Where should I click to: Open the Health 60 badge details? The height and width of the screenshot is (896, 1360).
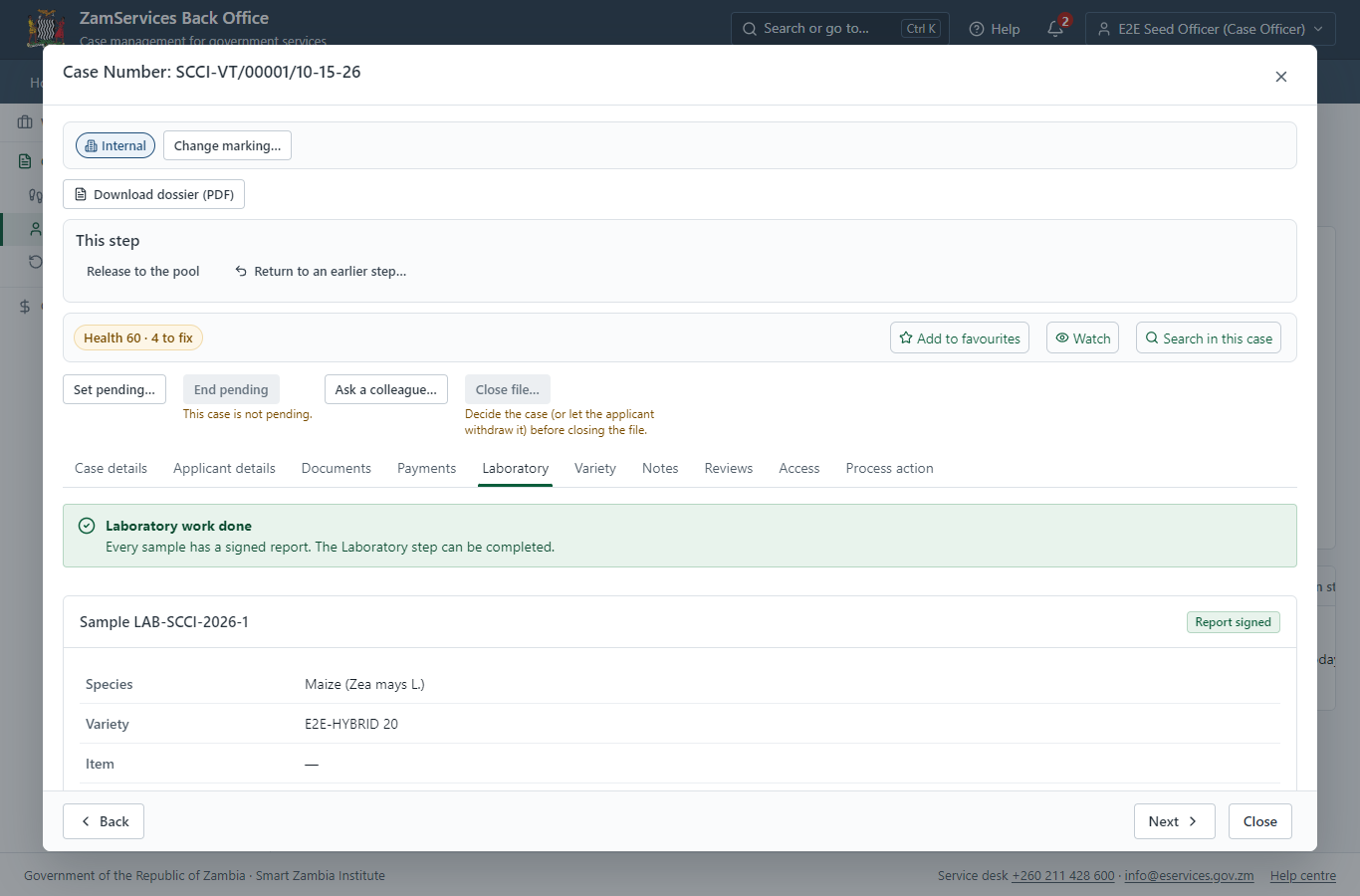pos(138,337)
